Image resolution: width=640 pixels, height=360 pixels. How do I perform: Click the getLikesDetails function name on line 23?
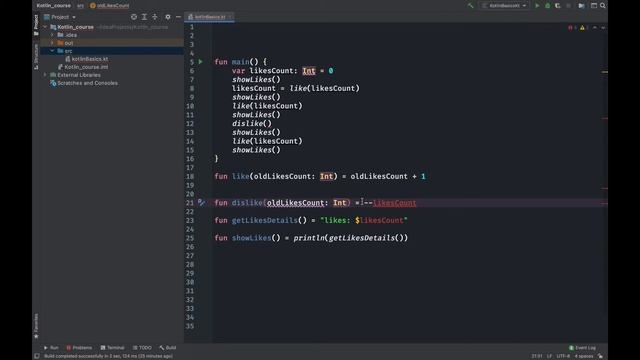tap(264, 220)
